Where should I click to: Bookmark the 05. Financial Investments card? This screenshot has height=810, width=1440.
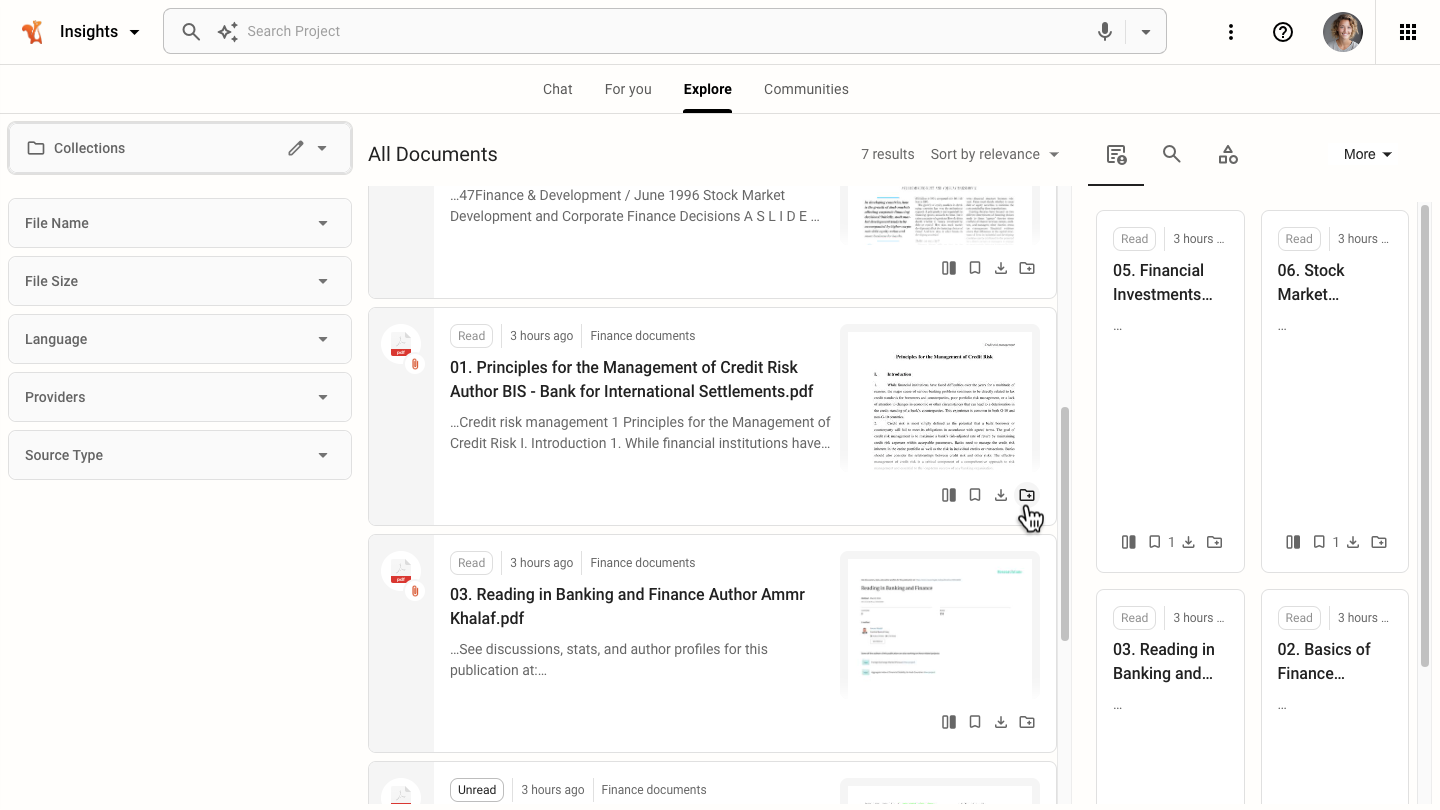coord(1154,542)
